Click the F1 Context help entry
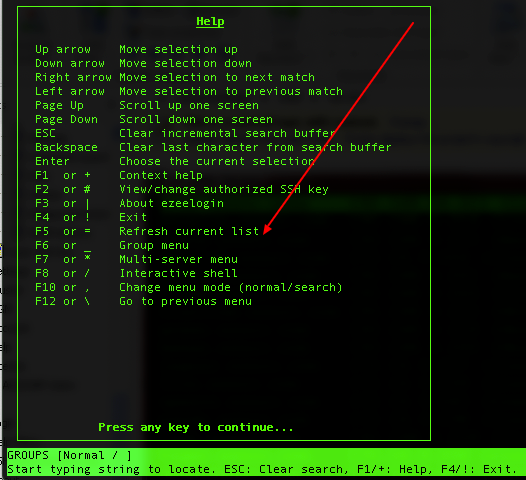Screen dimensions: 526x480 pyautogui.click(x=119, y=175)
